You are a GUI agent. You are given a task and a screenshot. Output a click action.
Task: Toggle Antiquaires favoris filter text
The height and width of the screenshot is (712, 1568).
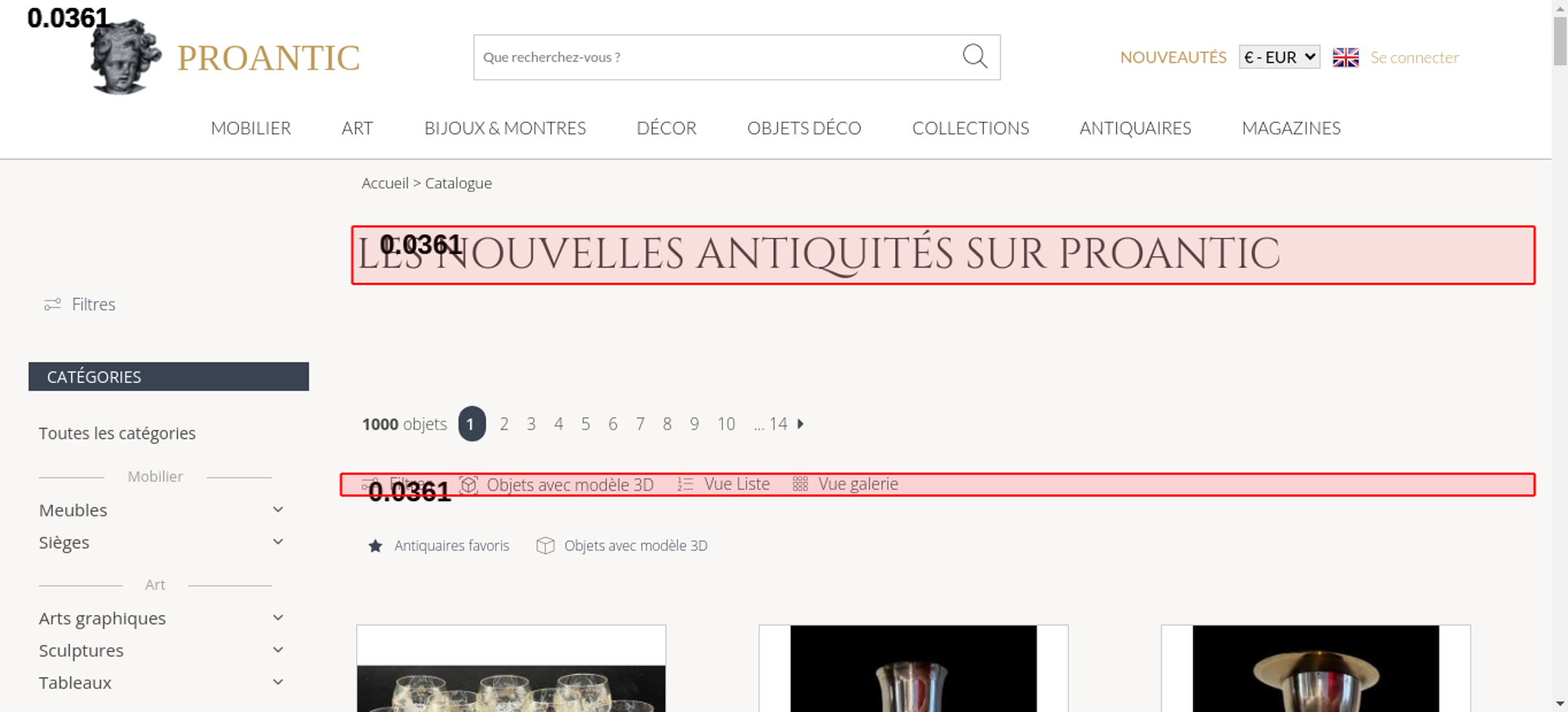point(452,546)
